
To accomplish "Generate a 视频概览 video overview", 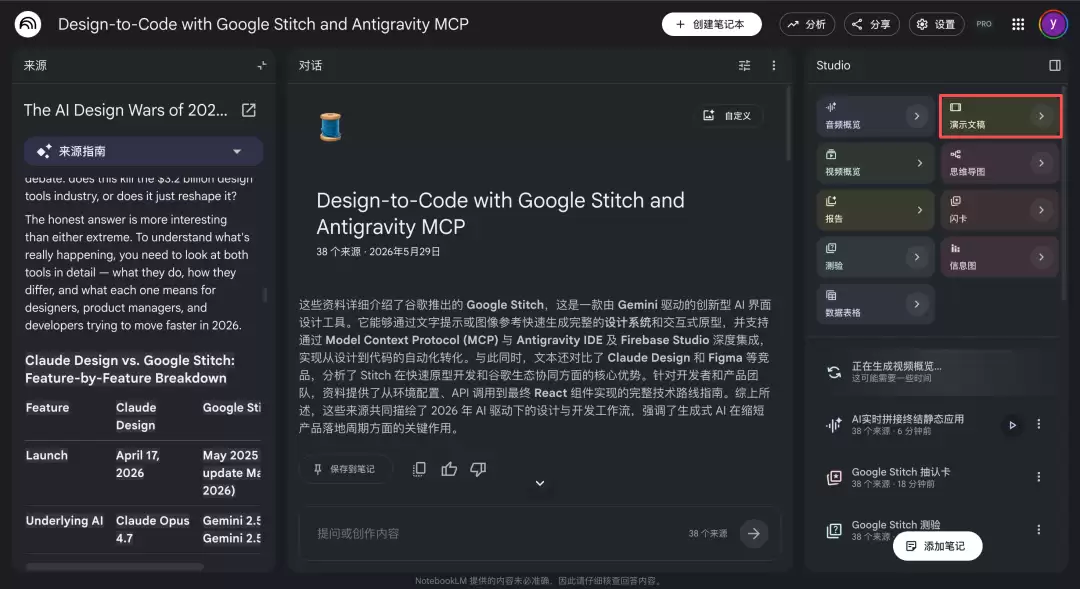I will pyautogui.click(x=875, y=163).
